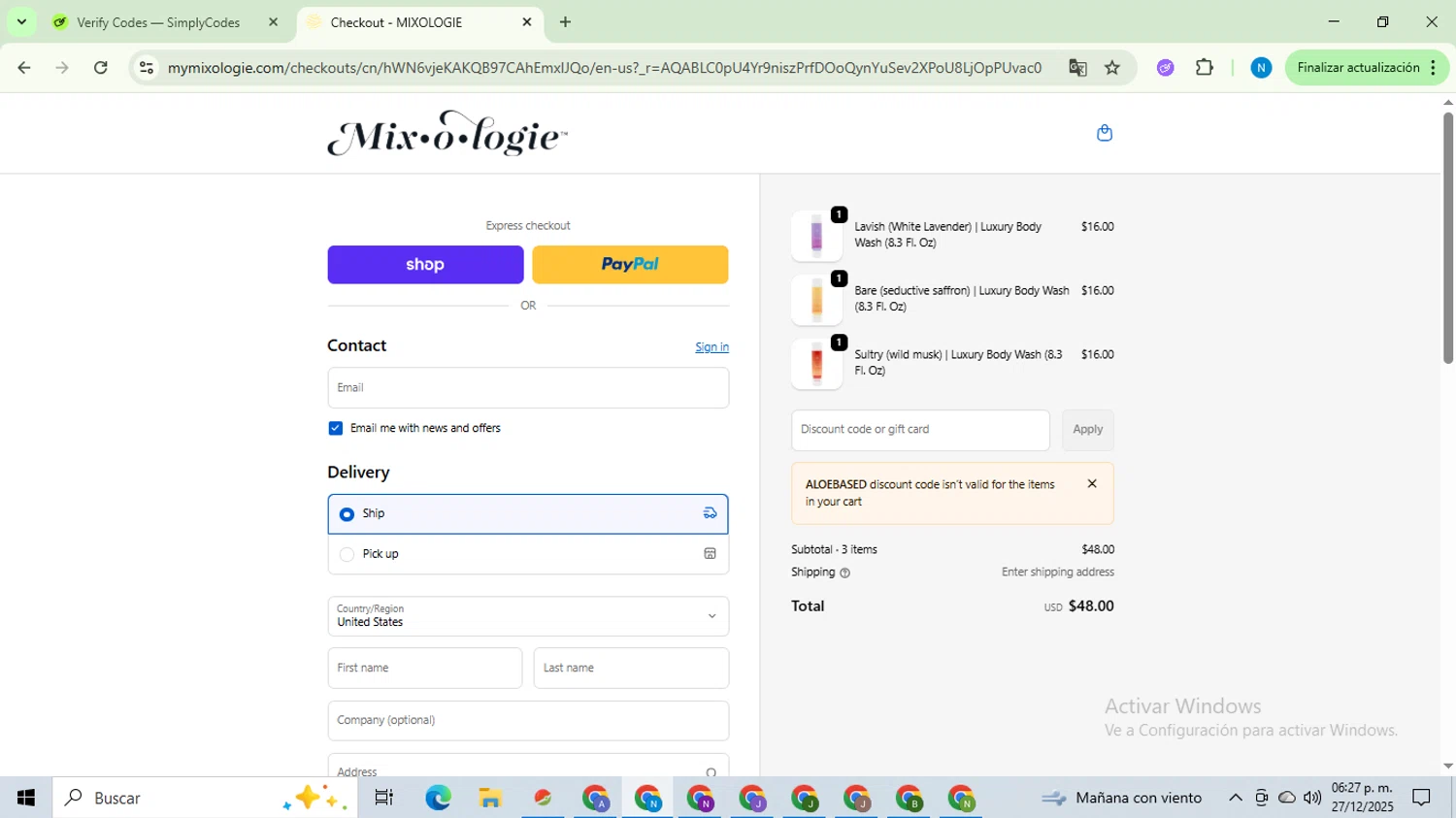
Task: Select the Pick up delivery option
Action: [528, 554]
